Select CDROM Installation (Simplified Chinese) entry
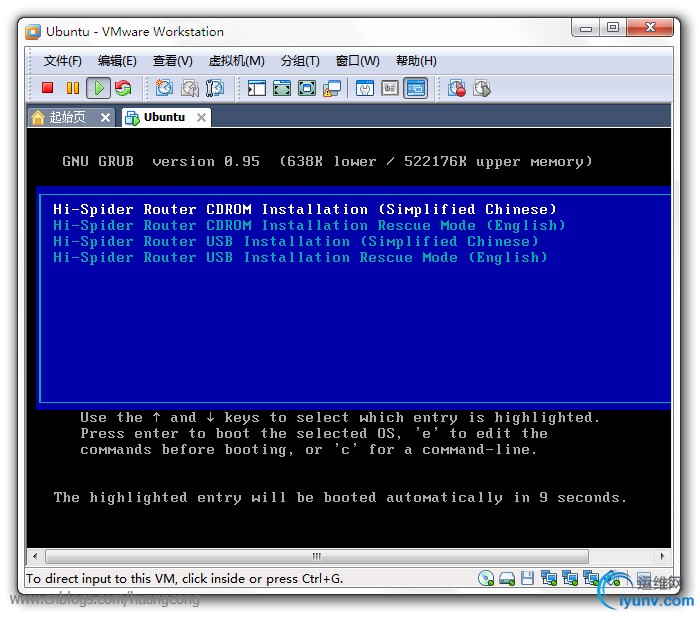Screen dimensions: 700x617 pos(304,209)
